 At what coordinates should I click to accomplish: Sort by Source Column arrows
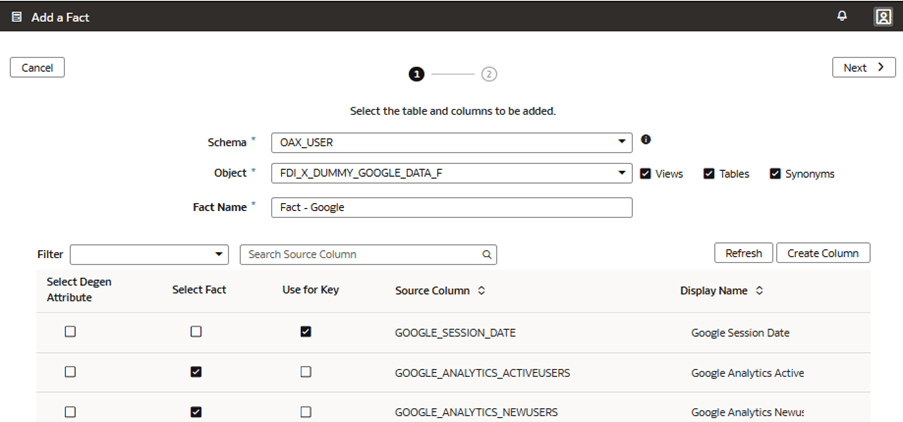pos(481,291)
